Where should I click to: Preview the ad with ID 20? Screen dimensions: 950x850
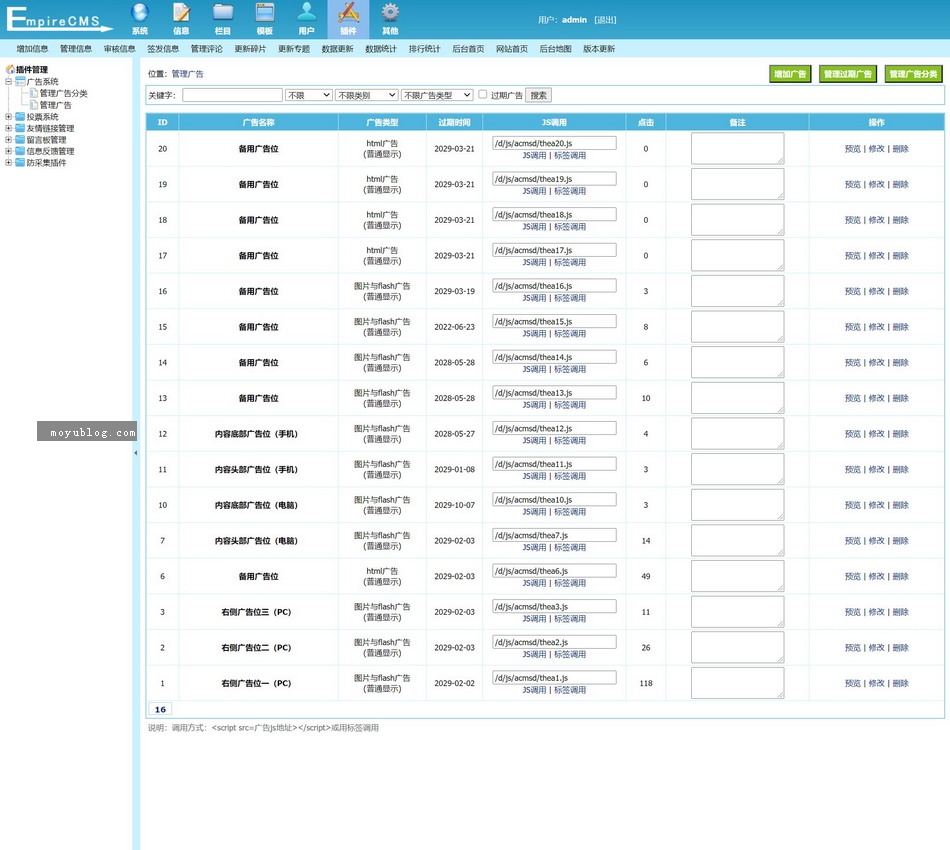tap(852, 148)
